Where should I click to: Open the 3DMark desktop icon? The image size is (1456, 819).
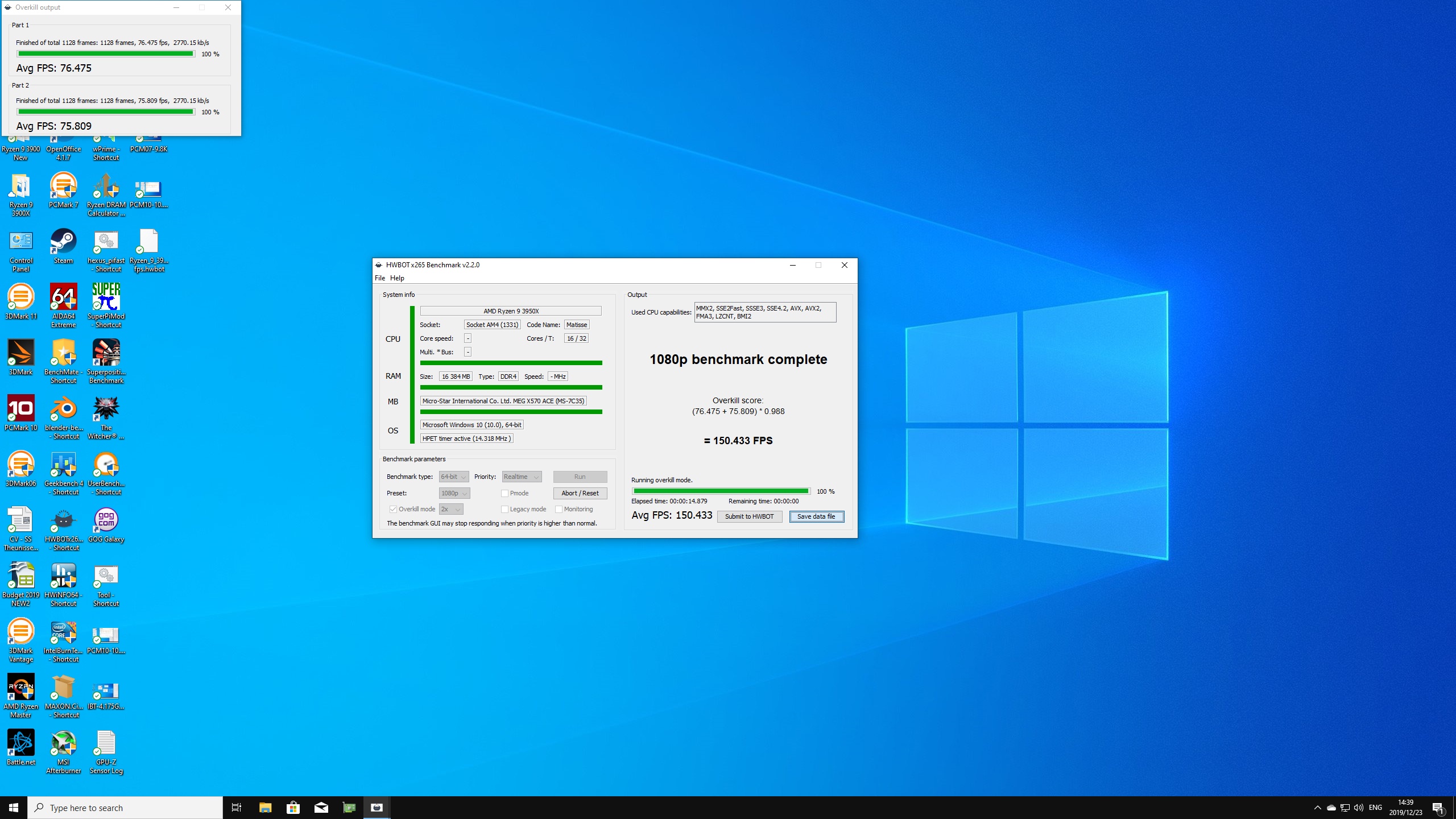[x=21, y=358]
